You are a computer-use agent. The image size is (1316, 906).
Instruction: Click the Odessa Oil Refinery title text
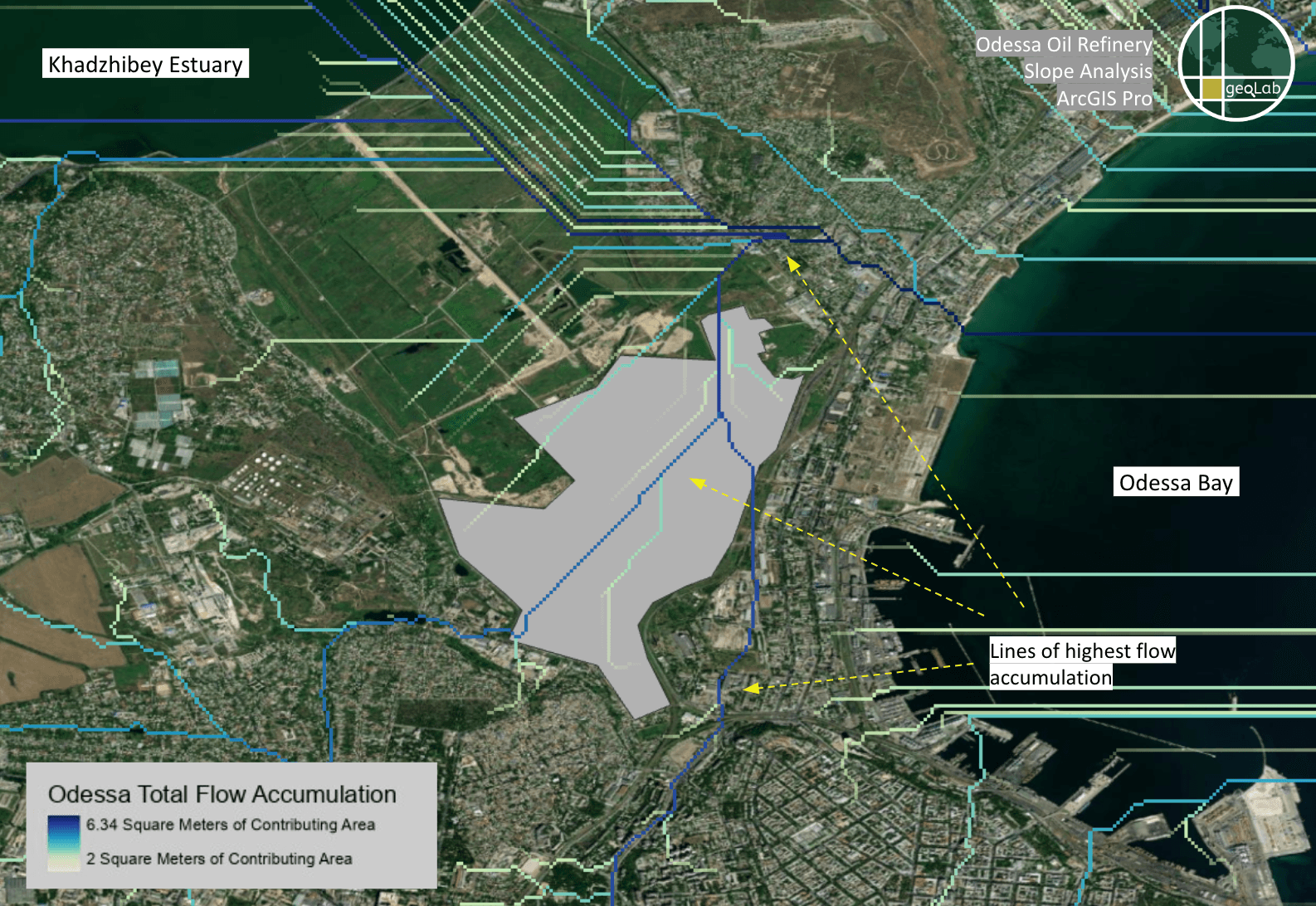click(x=1064, y=44)
